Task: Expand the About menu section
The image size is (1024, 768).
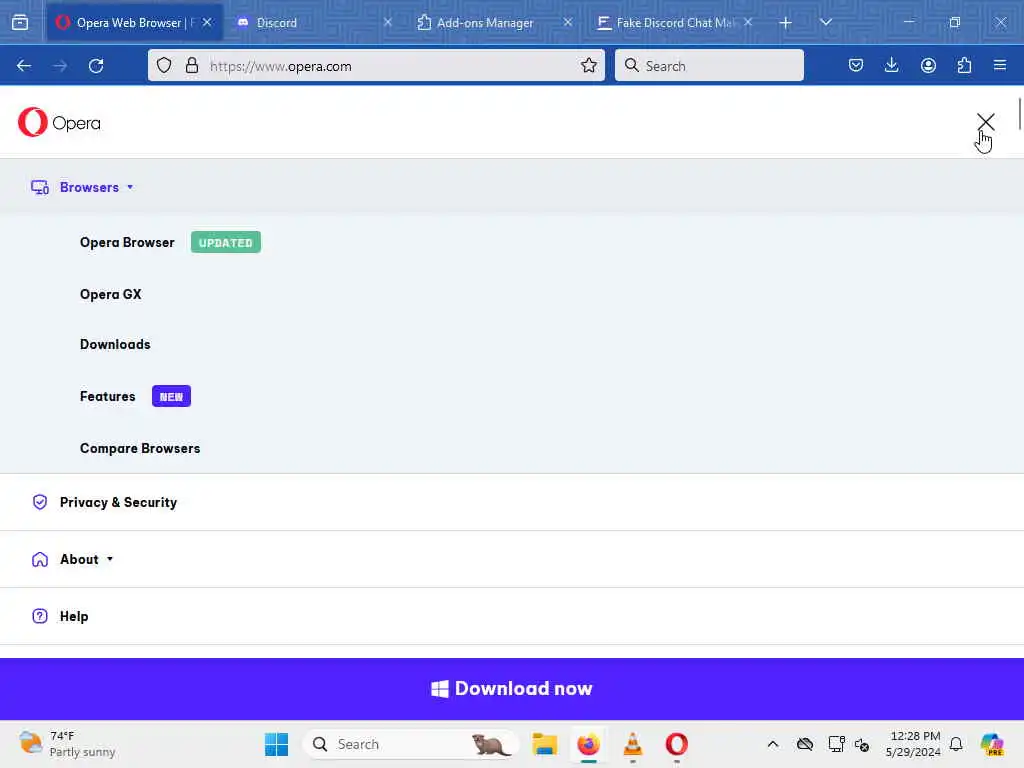Action: coord(86,560)
